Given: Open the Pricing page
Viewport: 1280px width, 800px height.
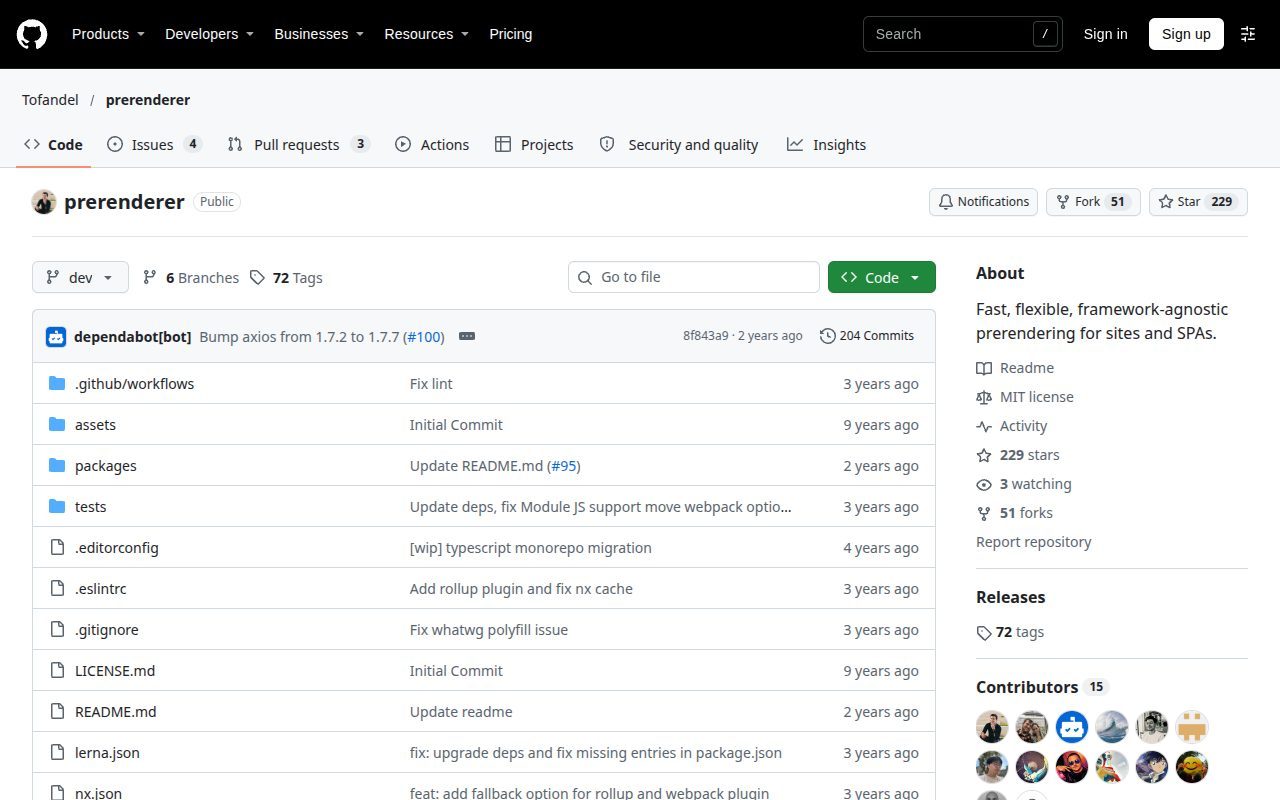Looking at the screenshot, I should coord(510,34).
